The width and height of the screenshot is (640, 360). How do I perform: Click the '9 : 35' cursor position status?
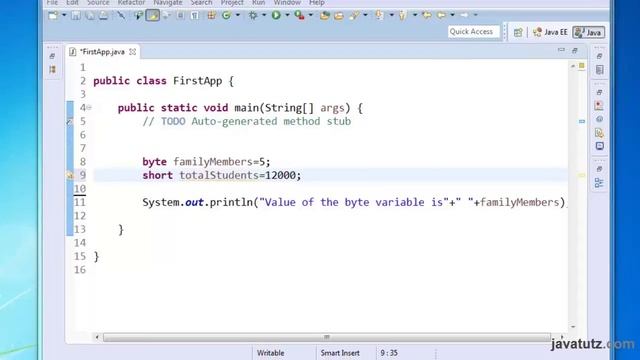click(x=389, y=353)
